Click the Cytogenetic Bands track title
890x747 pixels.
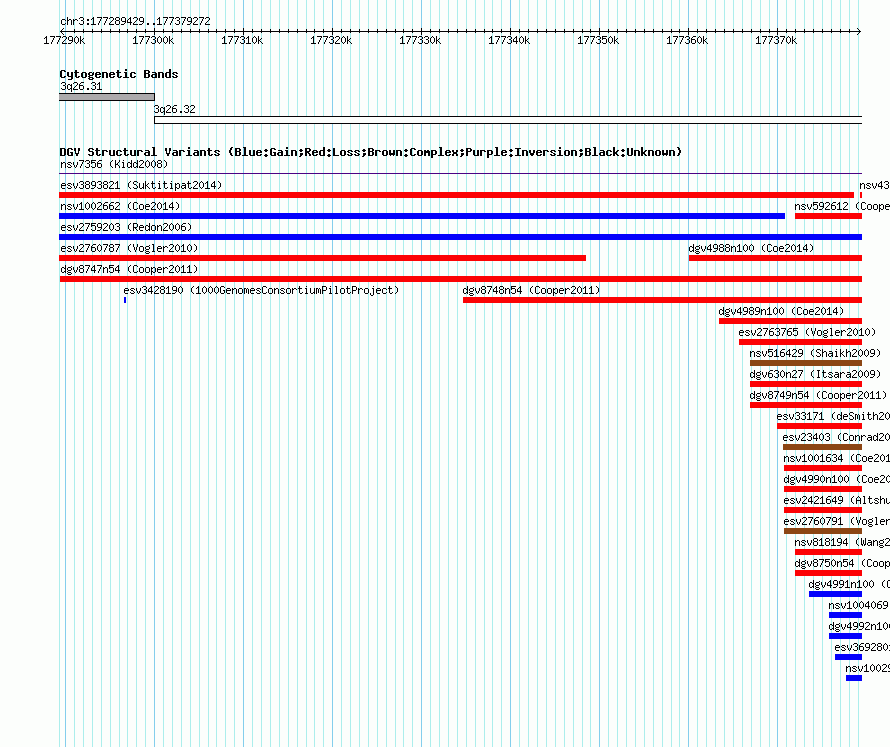[x=119, y=74]
